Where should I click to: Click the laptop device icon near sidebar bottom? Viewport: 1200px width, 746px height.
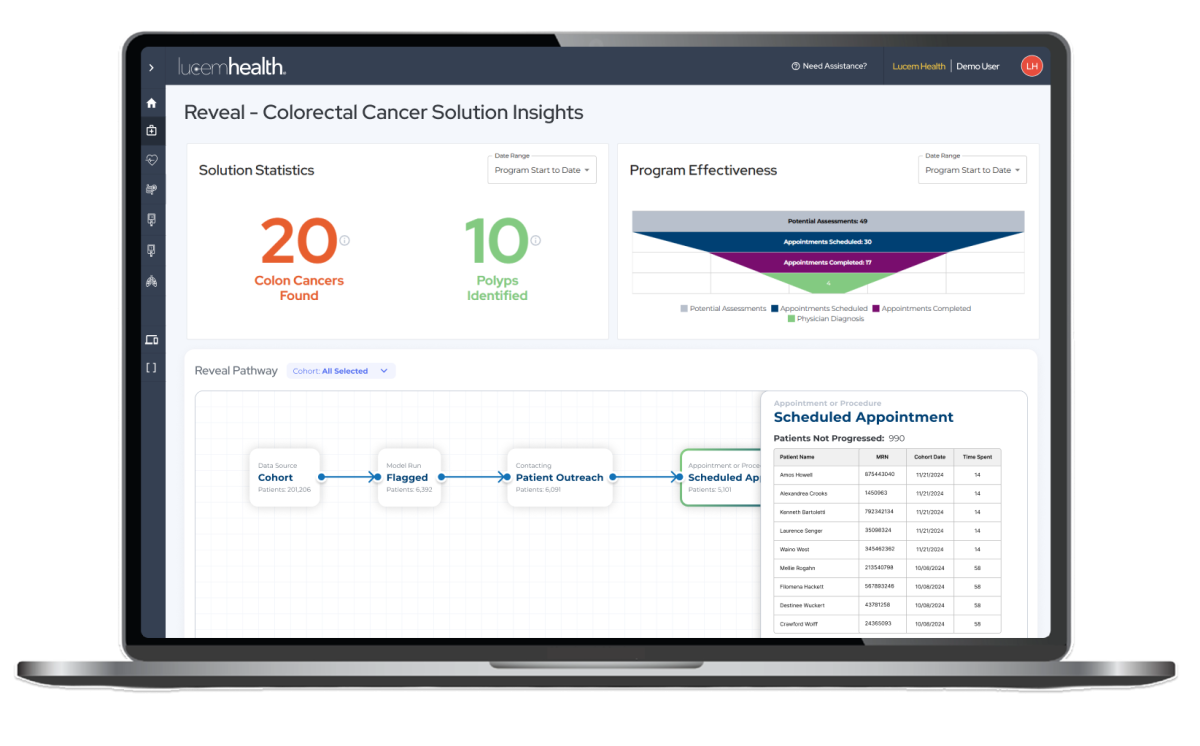click(x=152, y=339)
